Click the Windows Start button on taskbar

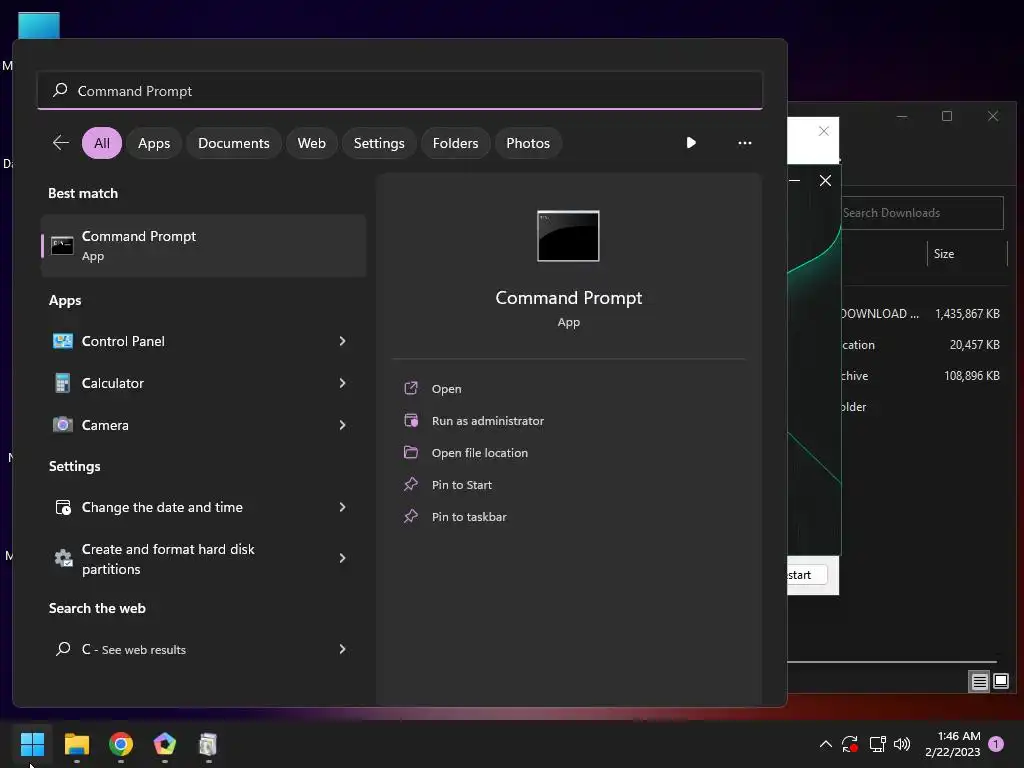[x=32, y=743]
